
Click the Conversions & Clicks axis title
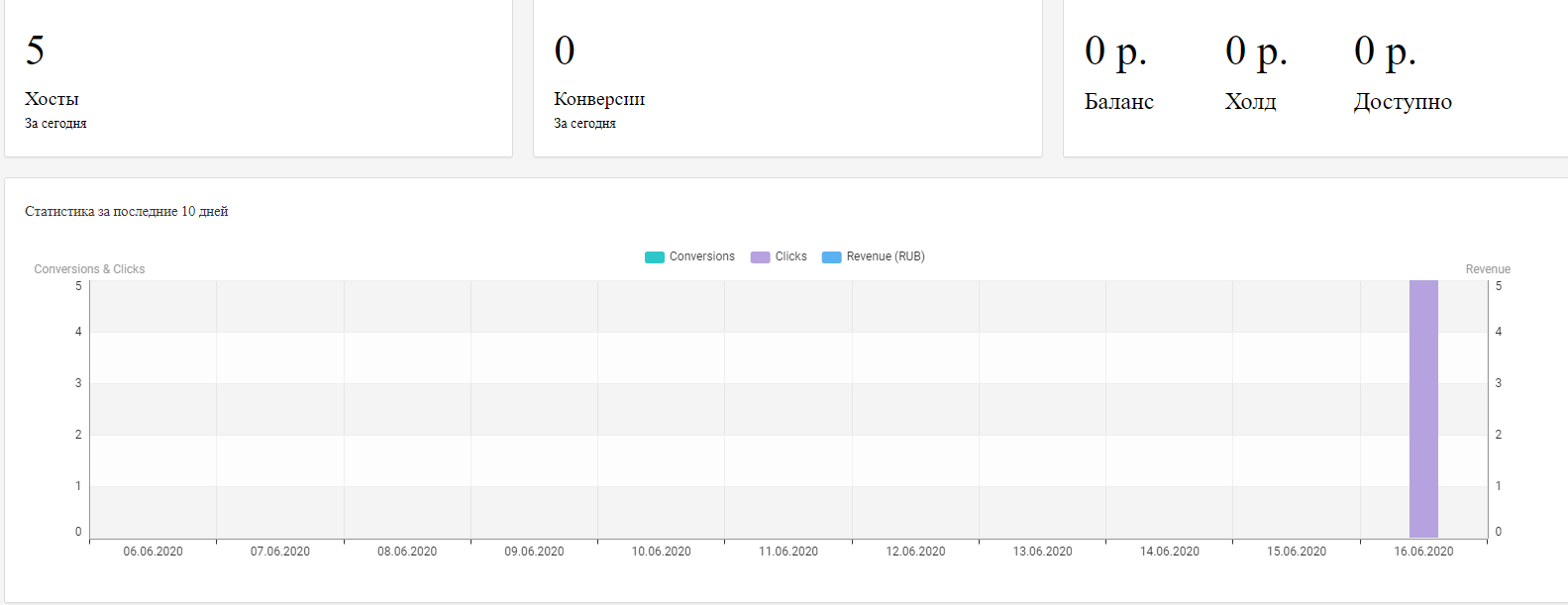[x=89, y=269]
